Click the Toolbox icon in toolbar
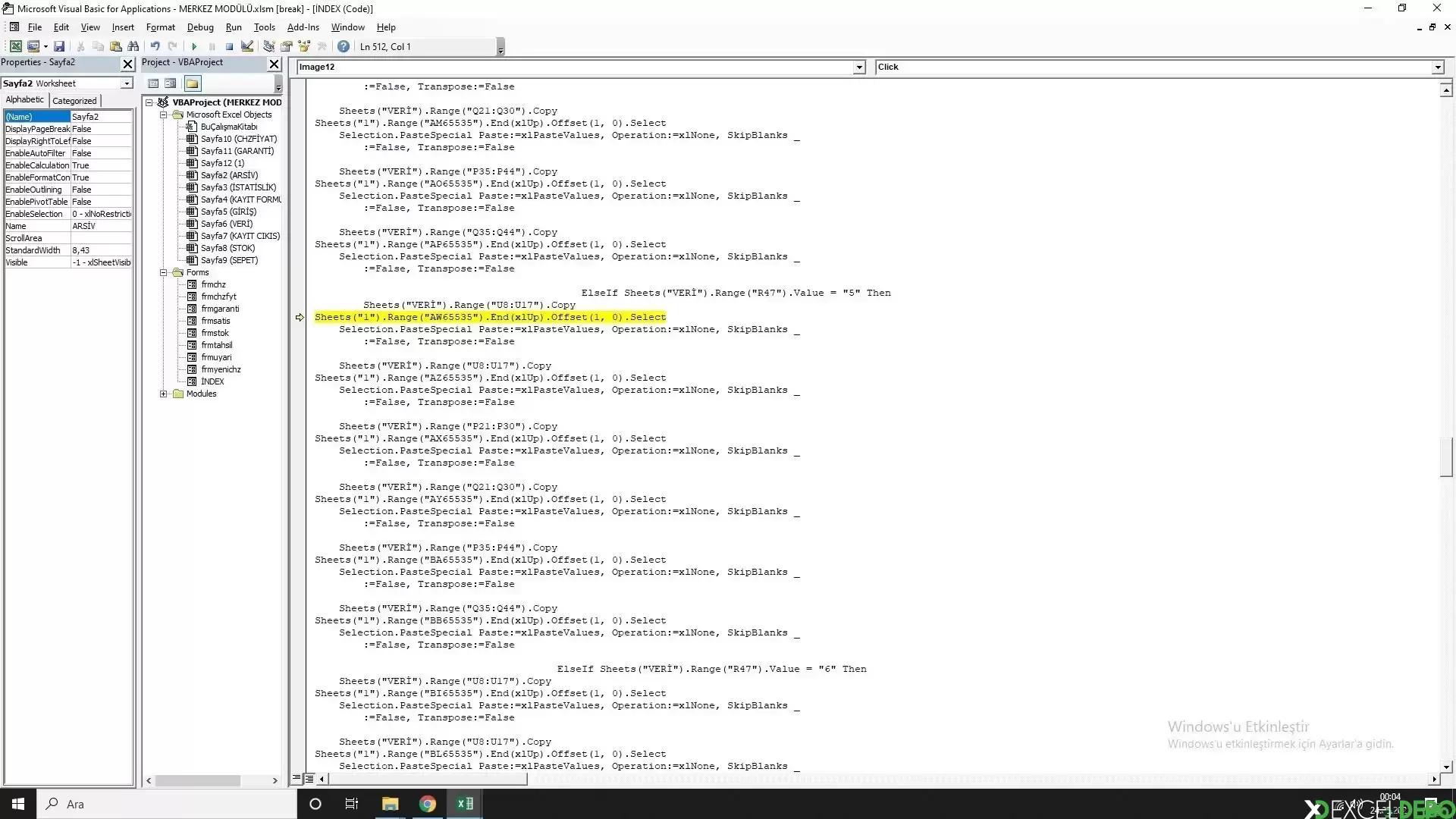 322,46
